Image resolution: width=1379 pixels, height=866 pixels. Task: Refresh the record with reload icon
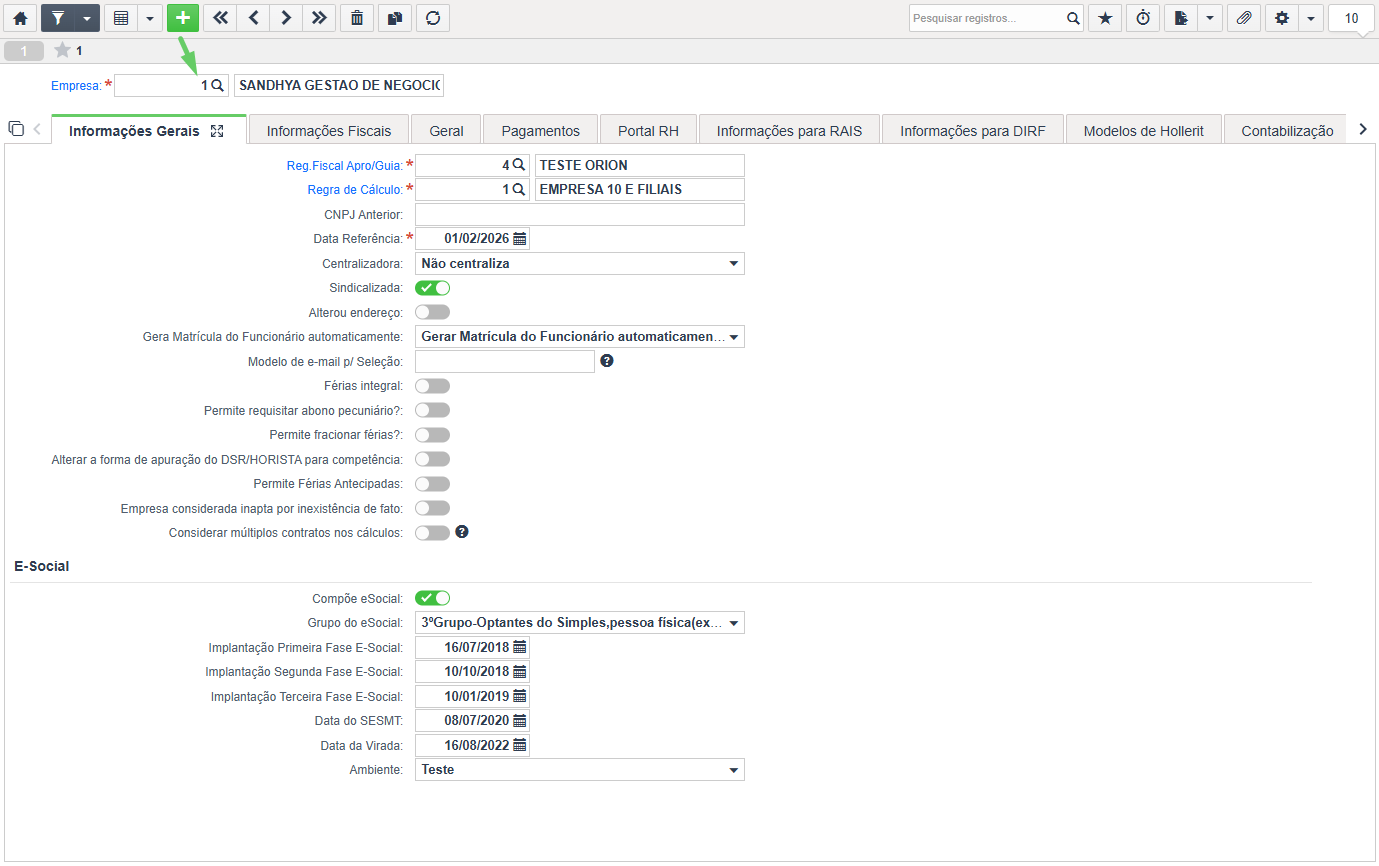coord(432,18)
